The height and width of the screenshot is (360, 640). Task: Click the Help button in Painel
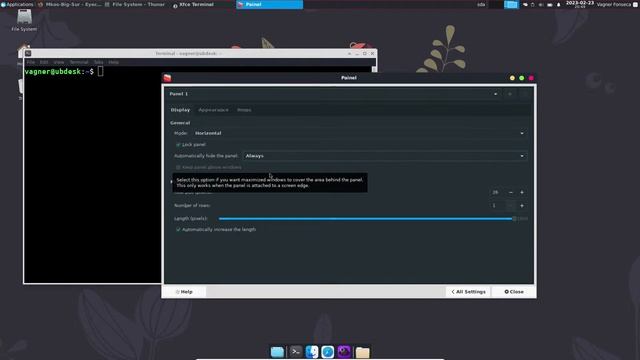[x=184, y=292]
